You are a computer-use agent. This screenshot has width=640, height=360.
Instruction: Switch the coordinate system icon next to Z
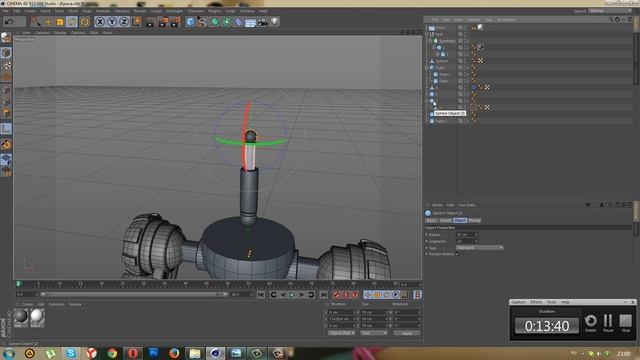[137, 21]
